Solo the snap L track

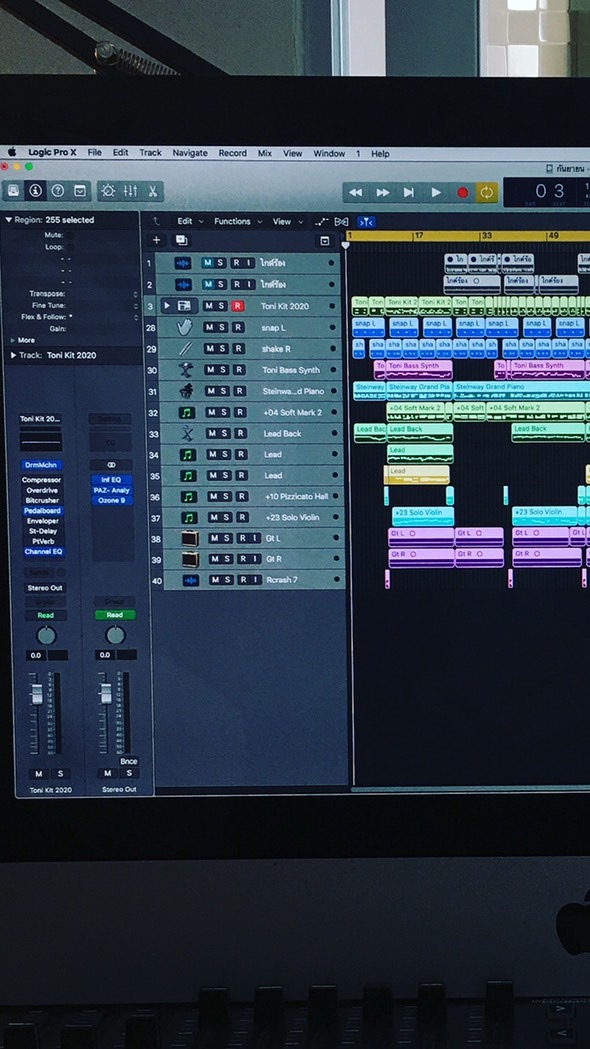pyautogui.click(x=223, y=327)
